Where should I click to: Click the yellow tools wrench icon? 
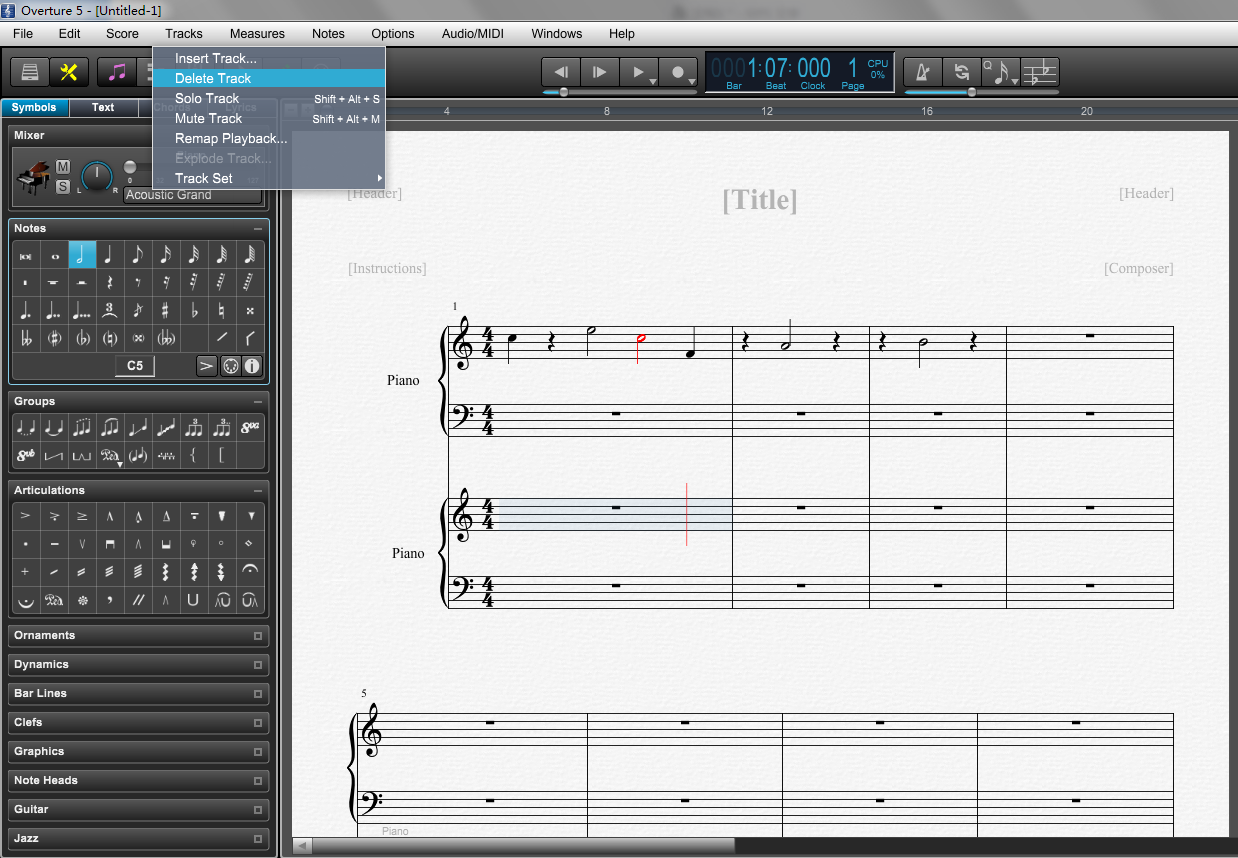pyautogui.click(x=69, y=72)
